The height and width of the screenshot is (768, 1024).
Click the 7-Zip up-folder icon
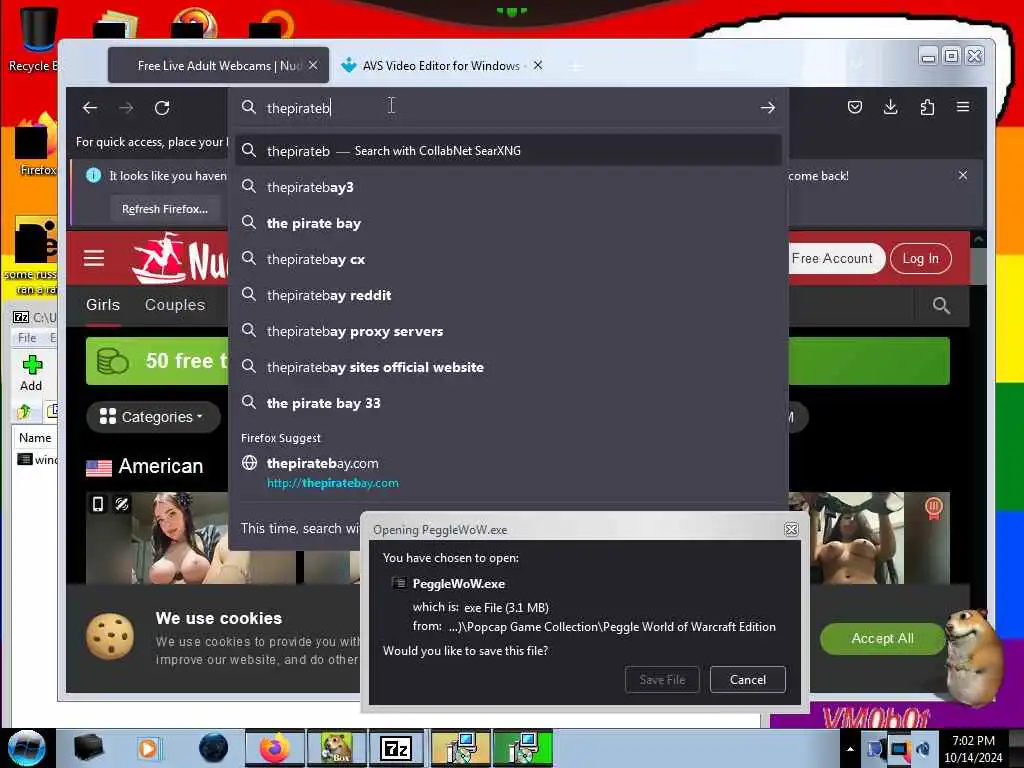(x=25, y=411)
